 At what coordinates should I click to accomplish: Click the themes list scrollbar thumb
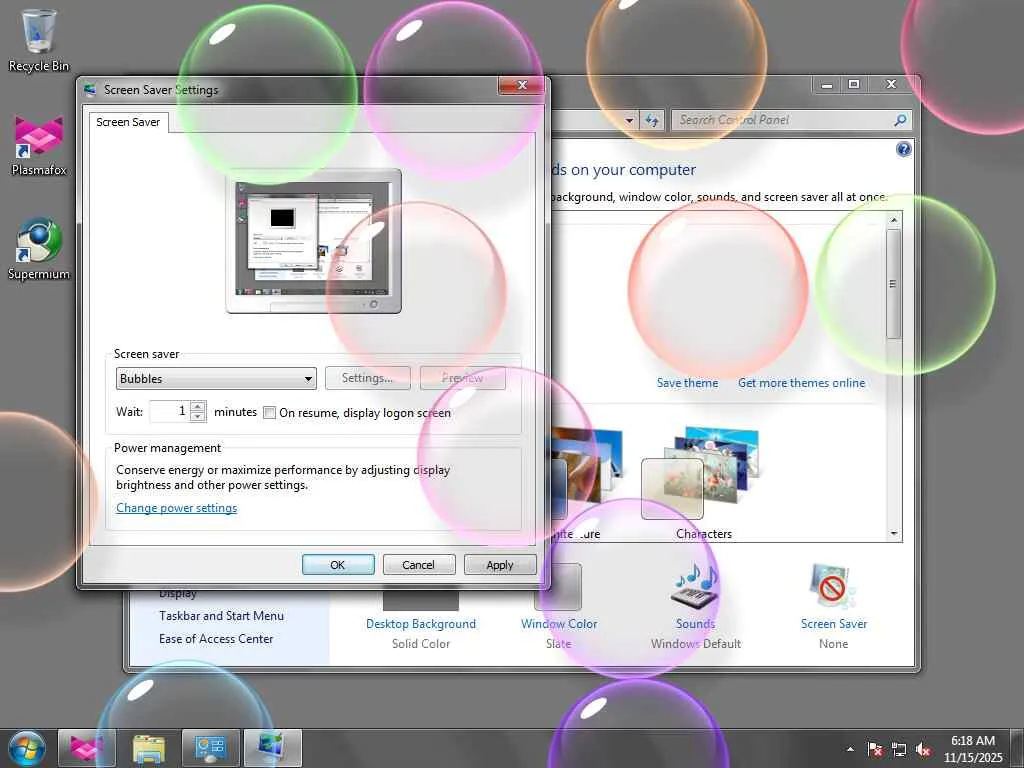(x=893, y=284)
